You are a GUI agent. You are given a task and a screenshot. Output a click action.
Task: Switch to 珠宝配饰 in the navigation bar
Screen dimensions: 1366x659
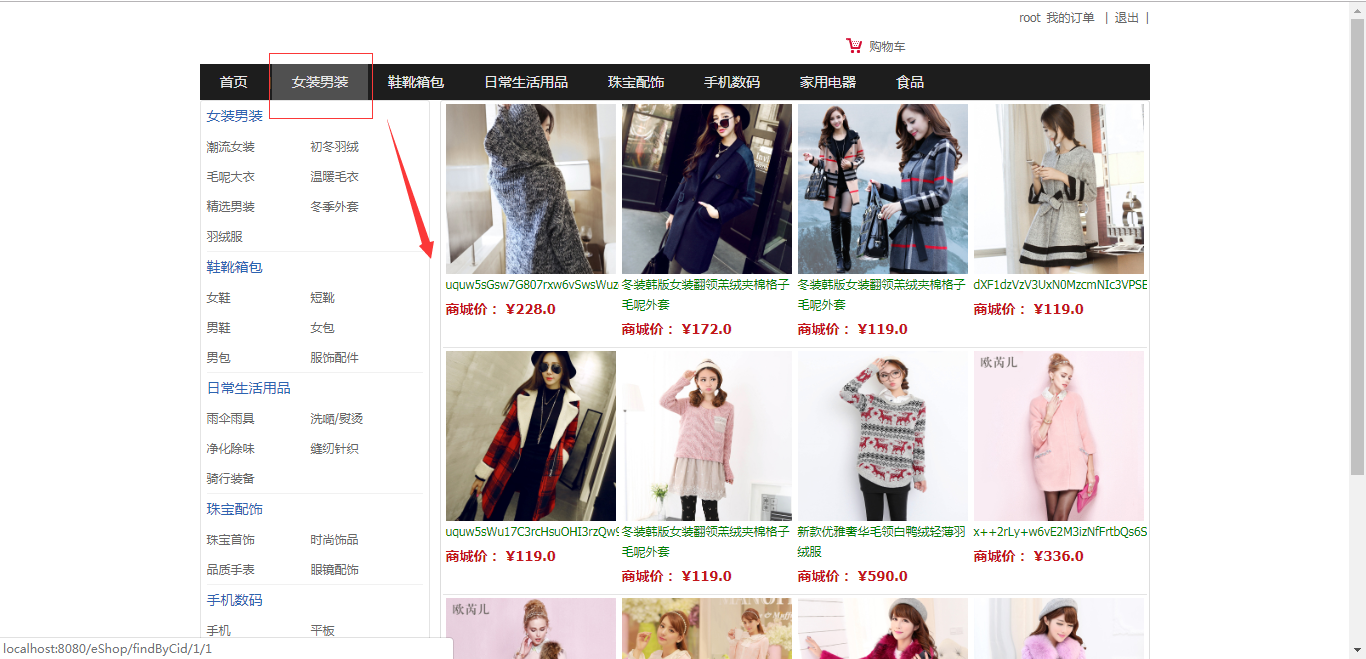636,82
